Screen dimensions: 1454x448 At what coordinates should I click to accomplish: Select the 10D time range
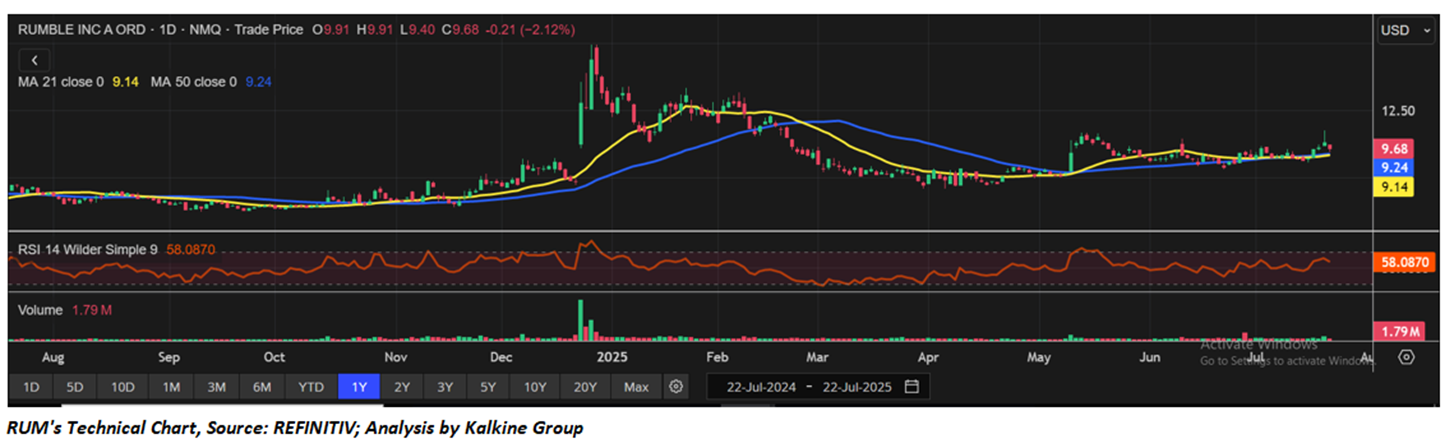[x=123, y=387]
